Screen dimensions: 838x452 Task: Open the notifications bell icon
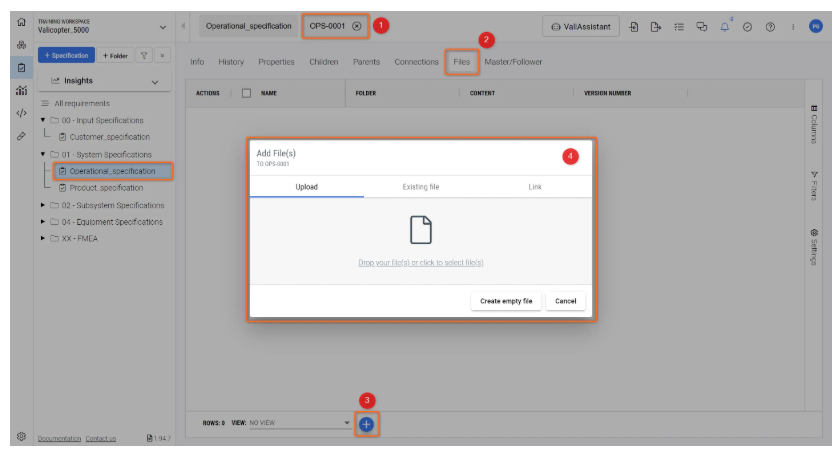pos(725,27)
